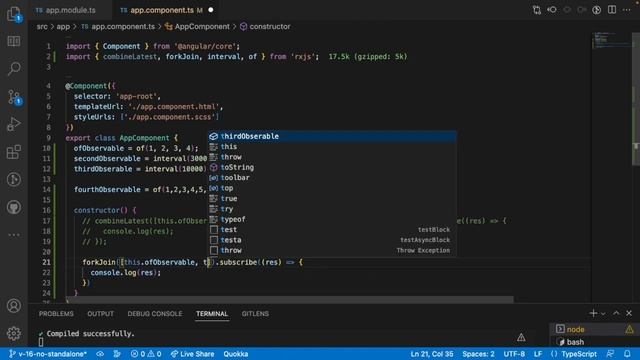Change end of line sequence LF
Screen dimensions: 640x360
click(x=538, y=354)
